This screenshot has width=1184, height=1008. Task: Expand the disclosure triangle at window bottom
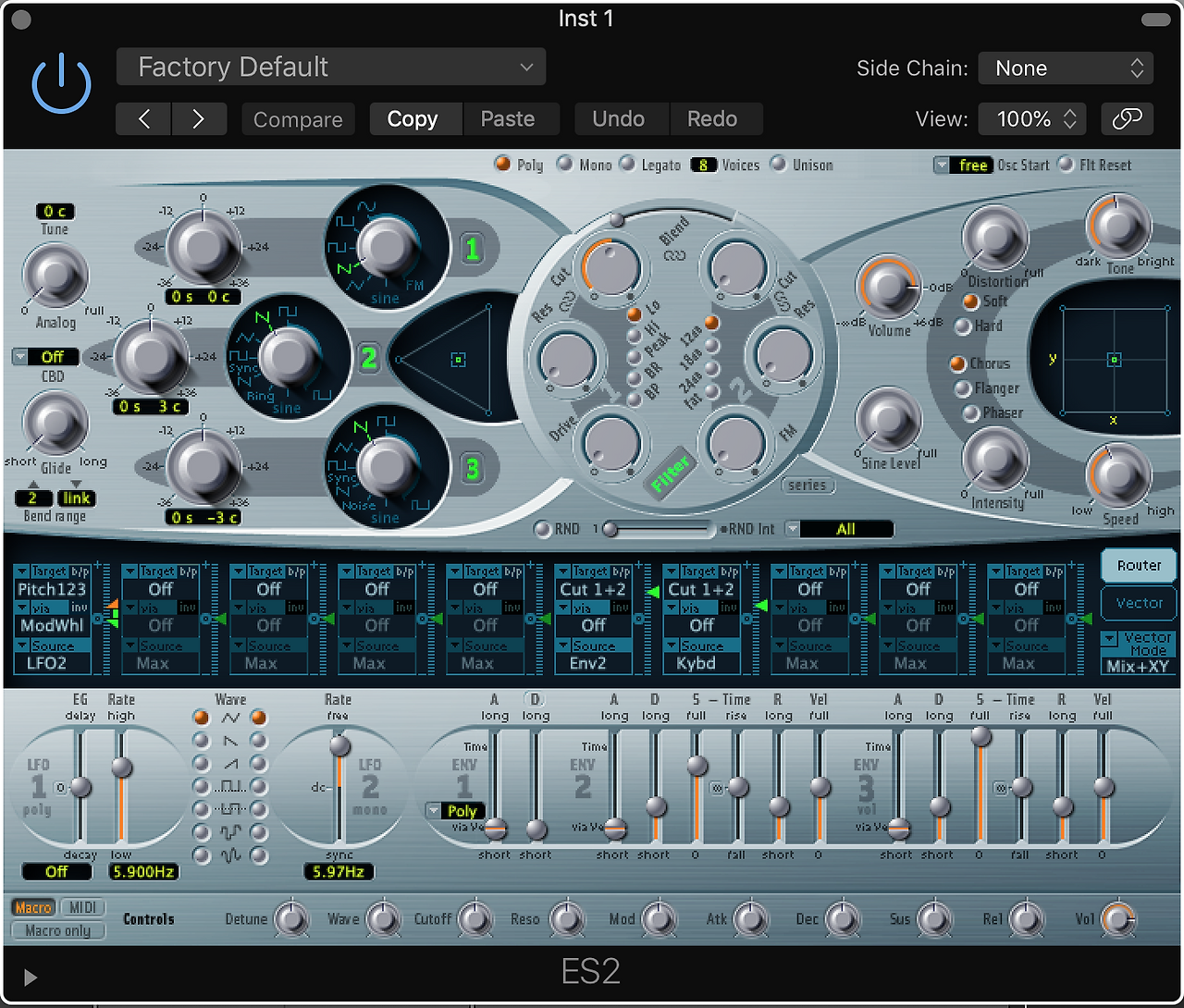tap(31, 977)
